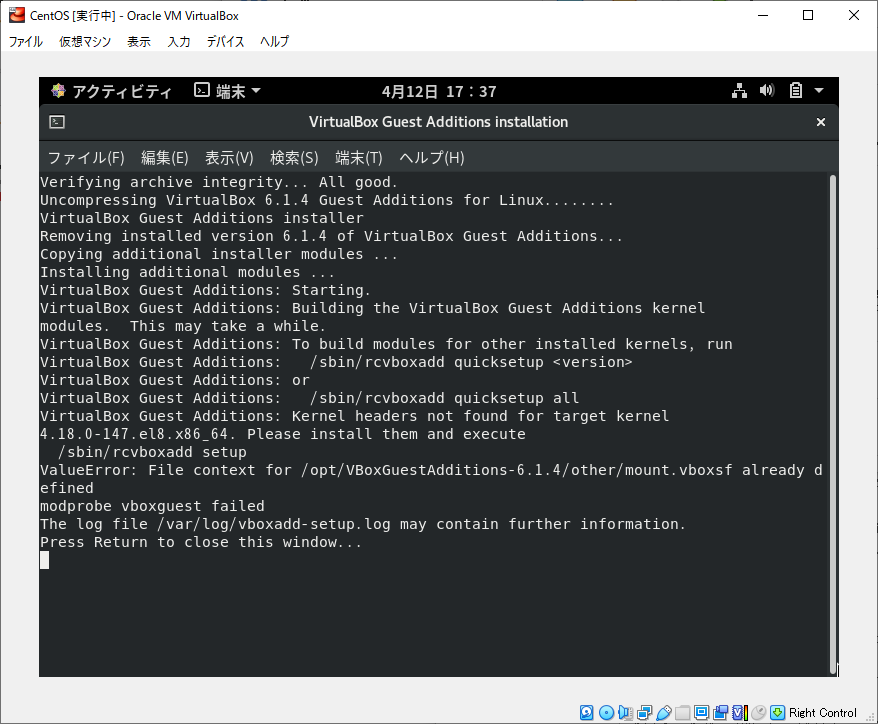Image resolution: width=878 pixels, height=724 pixels.
Task: Maximize the VirtualBox window
Action: [x=808, y=15]
